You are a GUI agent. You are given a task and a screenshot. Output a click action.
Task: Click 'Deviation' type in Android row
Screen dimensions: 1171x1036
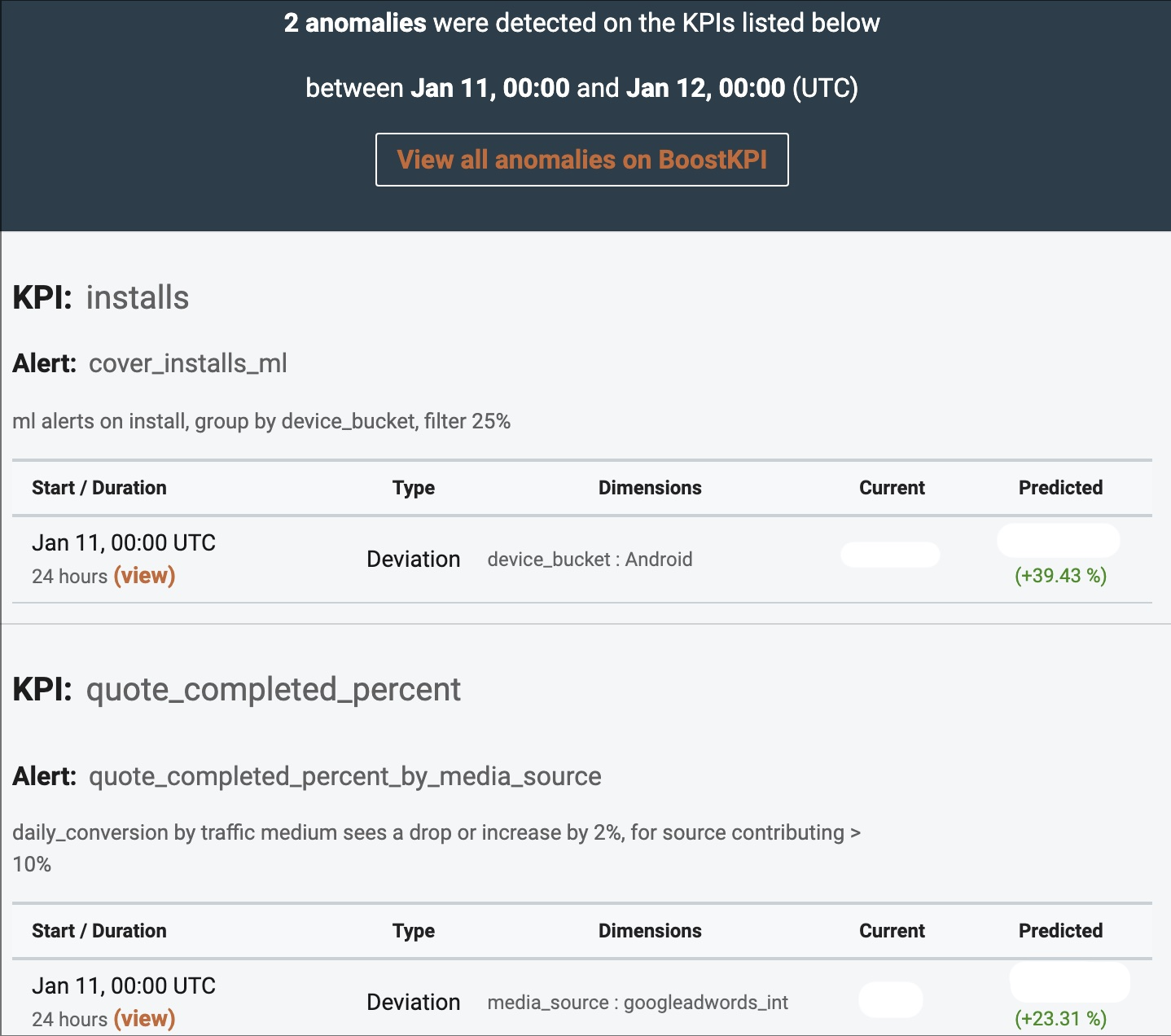coord(414,560)
